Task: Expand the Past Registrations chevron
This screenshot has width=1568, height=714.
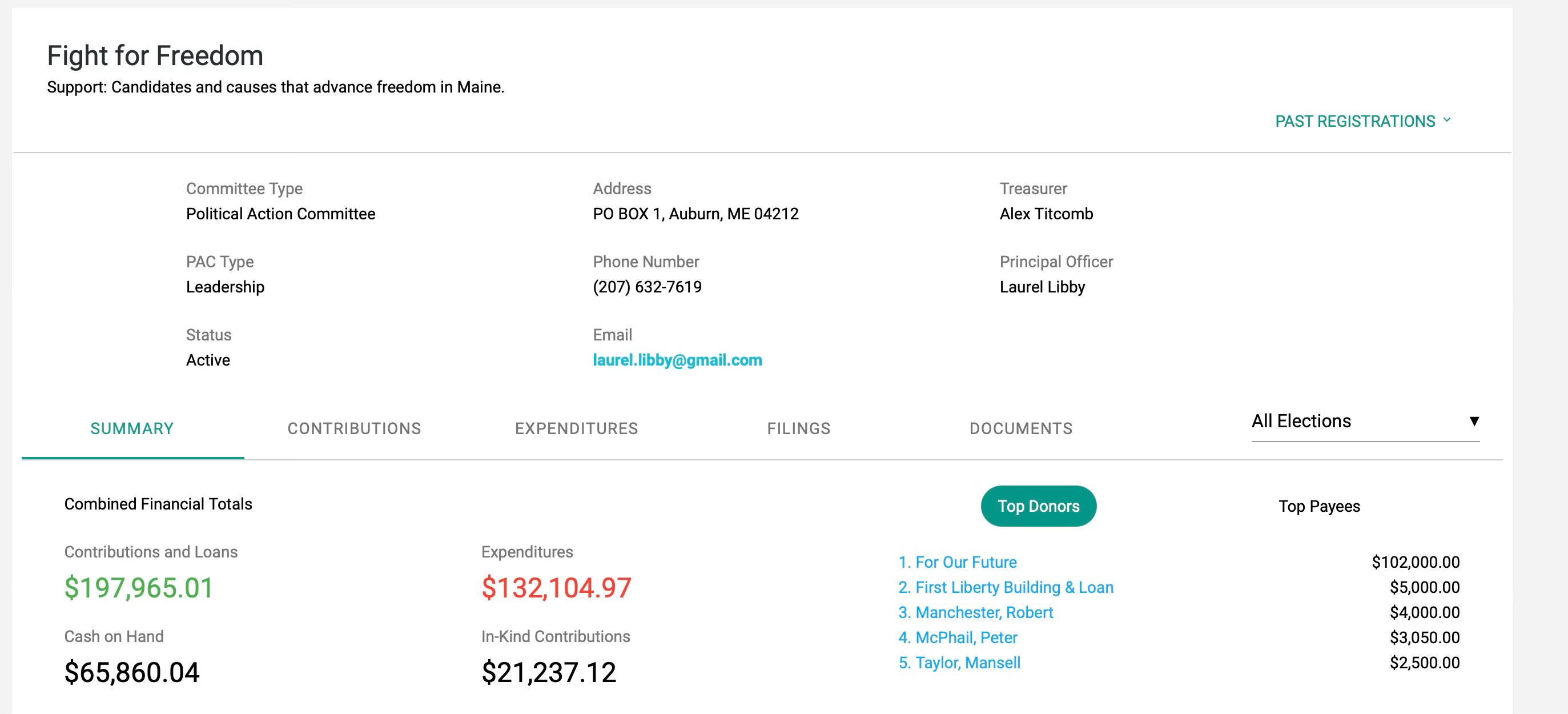Action: pyautogui.click(x=1447, y=120)
